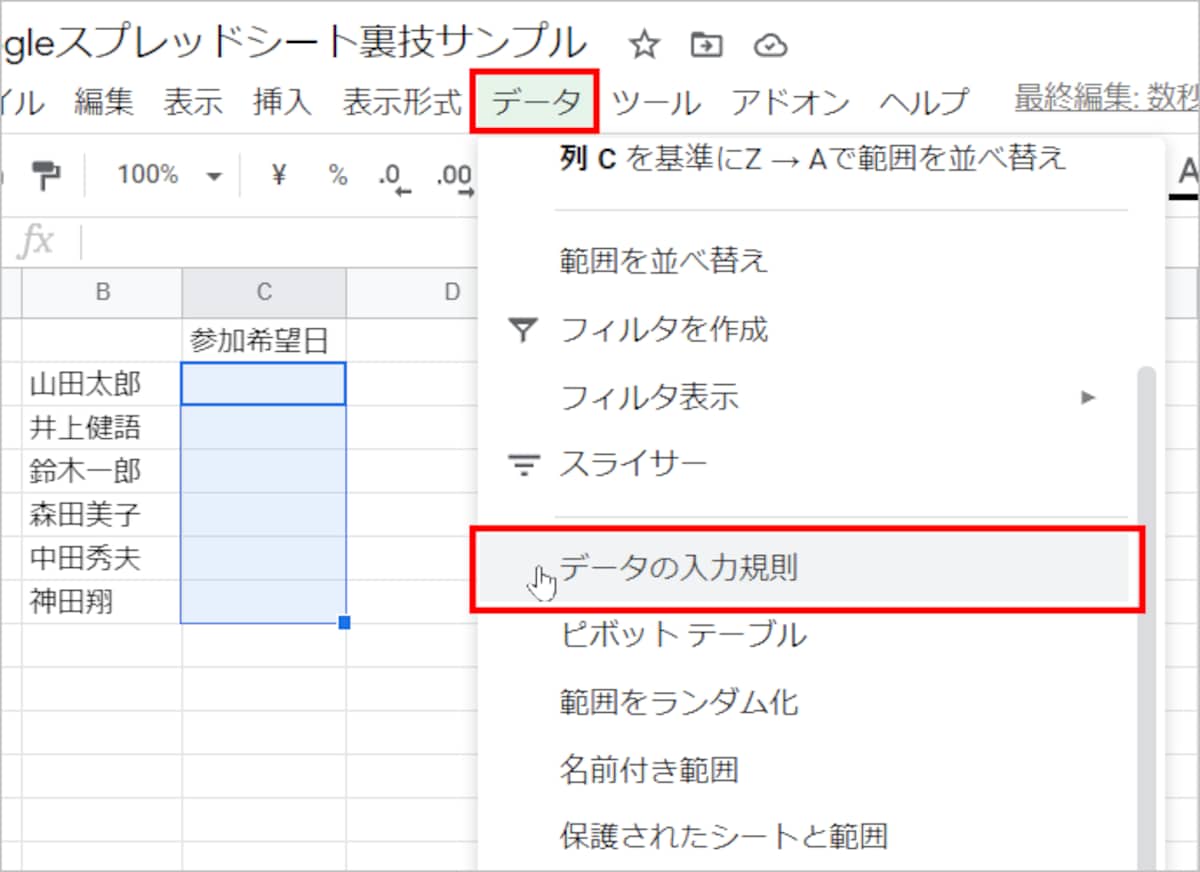Click column C cell beside 神田翔

[x=264, y=602]
